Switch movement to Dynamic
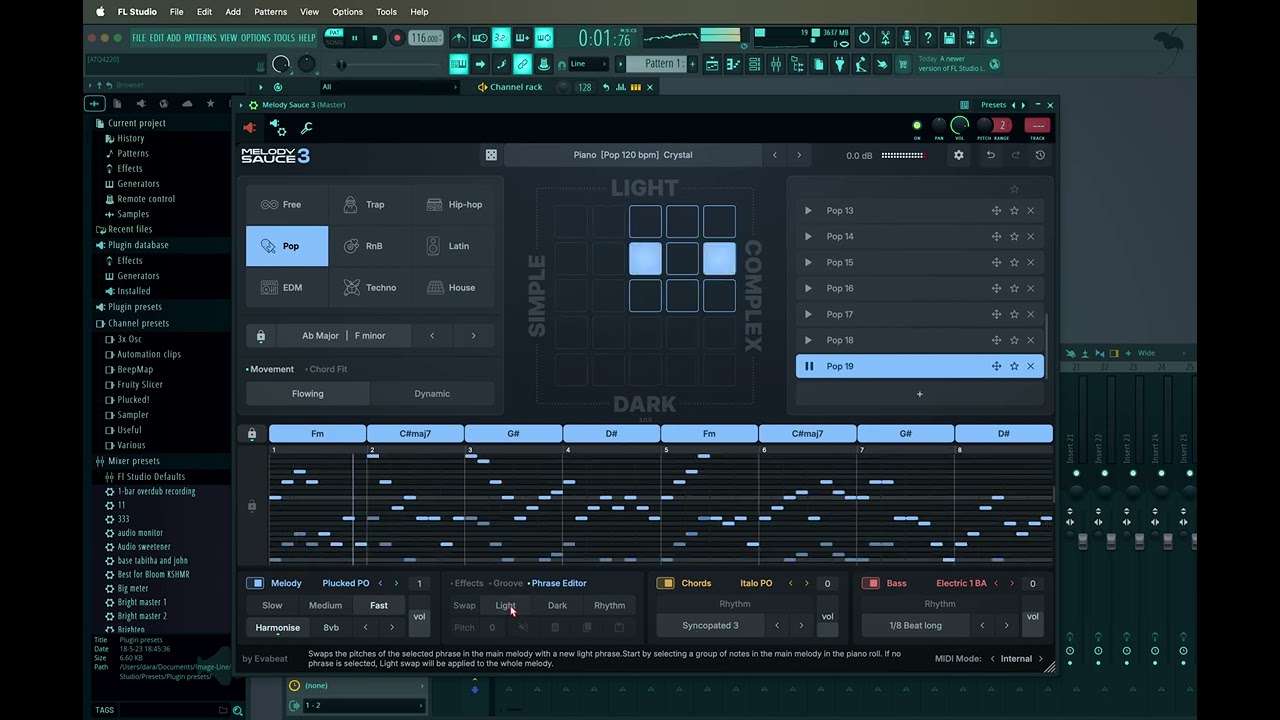The width and height of the screenshot is (1280, 720). [x=432, y=393]
